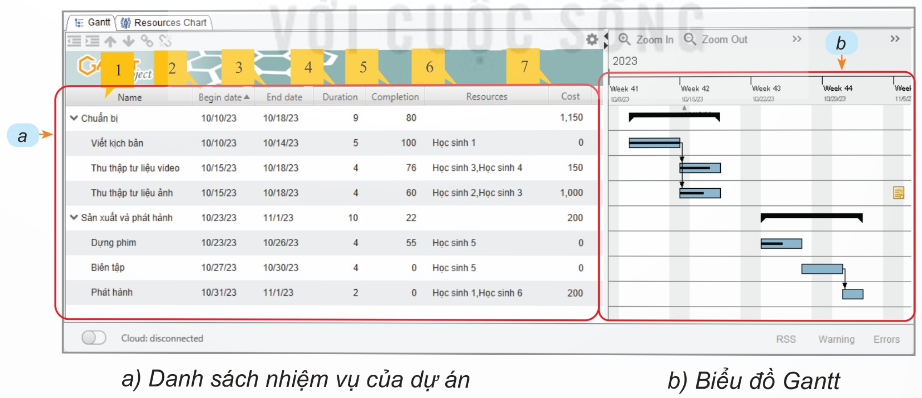Open the yellow note icon in chart
922x398 pixels.
point(898,193)
